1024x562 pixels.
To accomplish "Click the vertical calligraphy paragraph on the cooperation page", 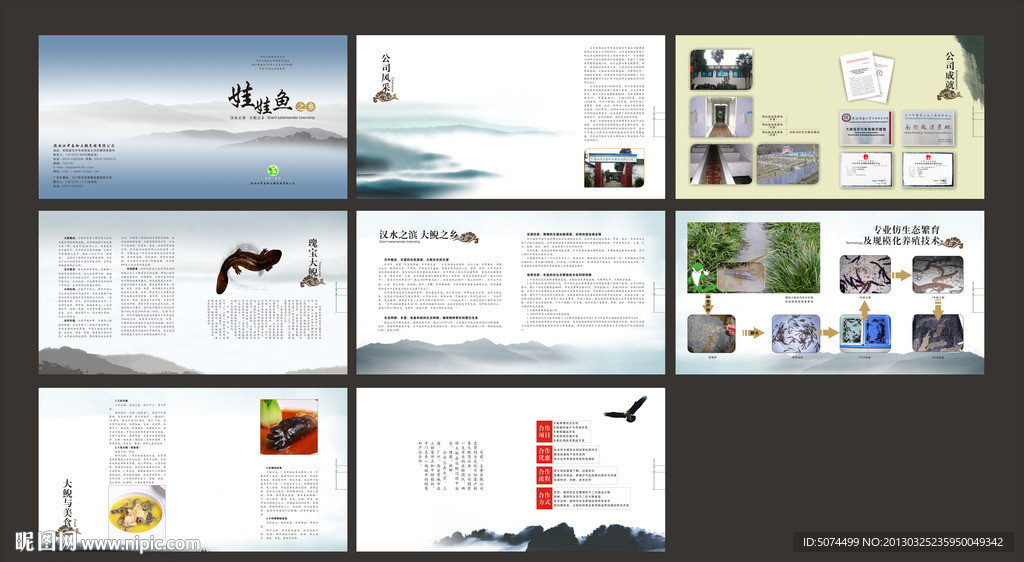I will (451, 465).
